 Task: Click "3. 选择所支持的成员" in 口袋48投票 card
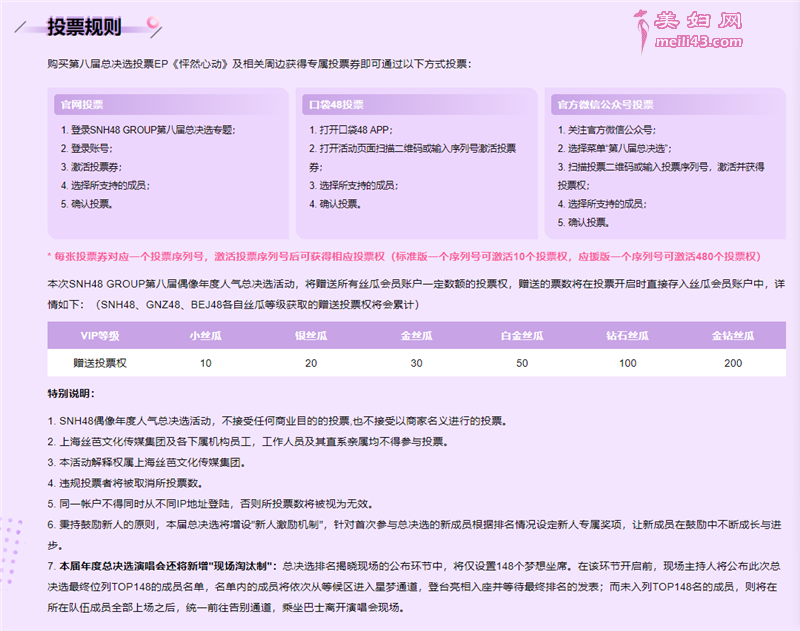[x=354, y=185]
